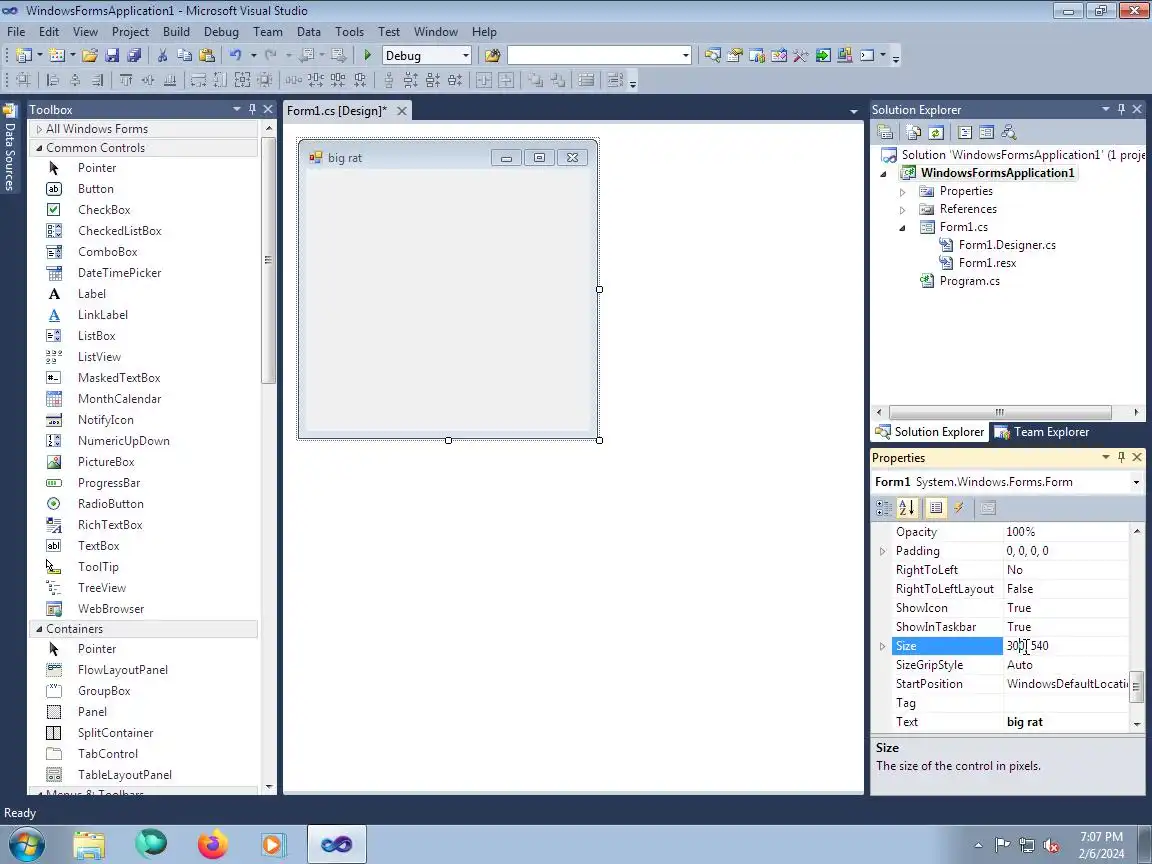
Task: Click Align Lefts icon in layout toolbar
Action: coord(52,80)
